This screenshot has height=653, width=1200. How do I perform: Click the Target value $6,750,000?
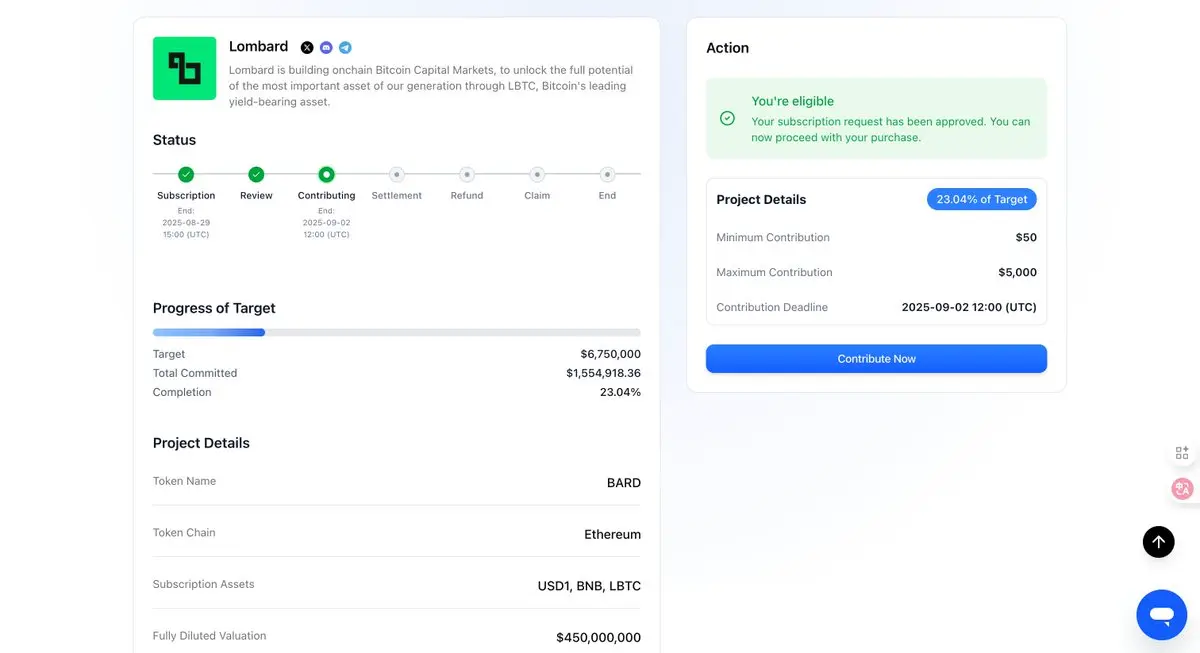tap(610, 354)
